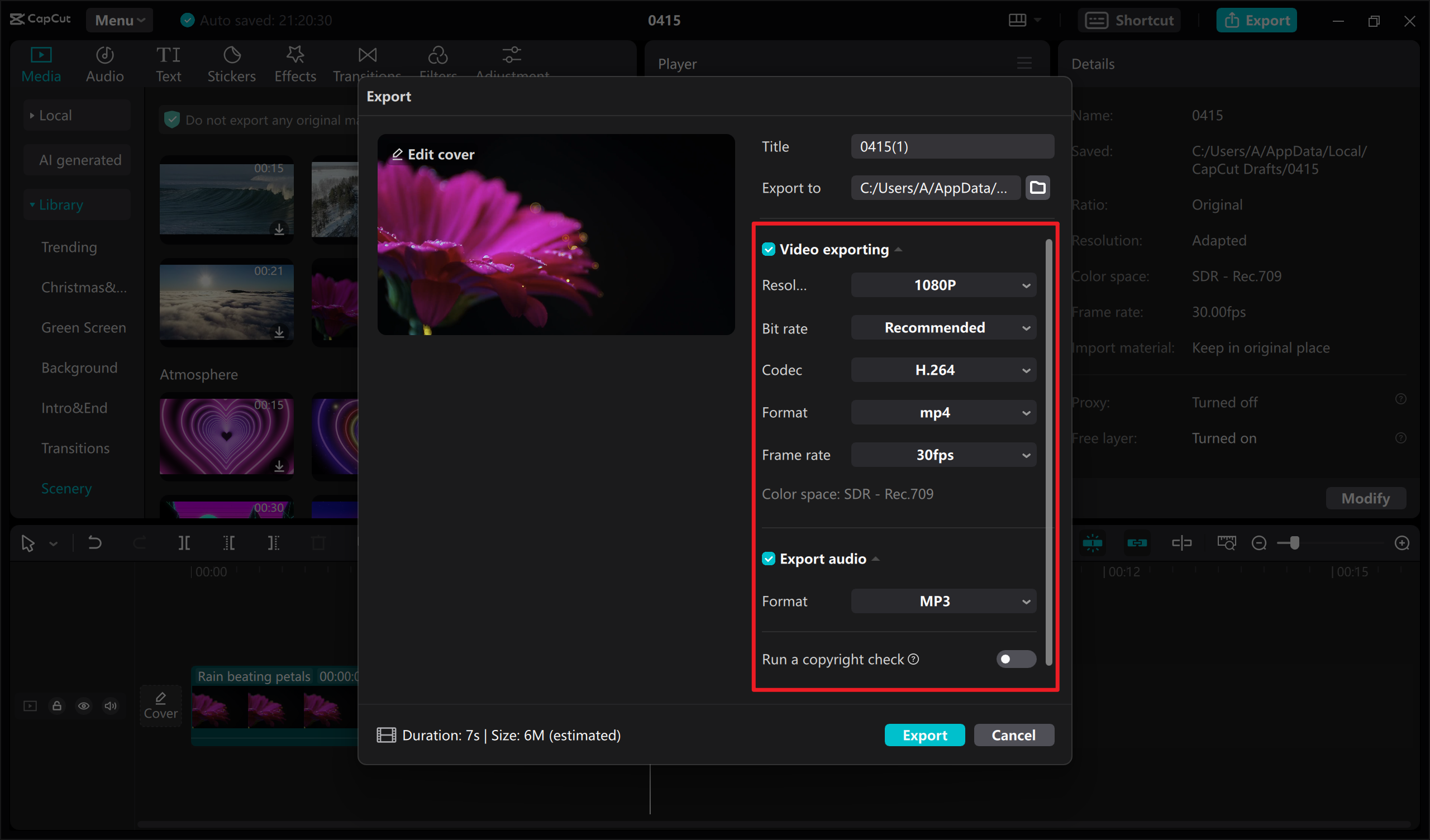1430x840 pixels.
Task: Uncheck the Export audio checkbox
Action: [769, 559]
